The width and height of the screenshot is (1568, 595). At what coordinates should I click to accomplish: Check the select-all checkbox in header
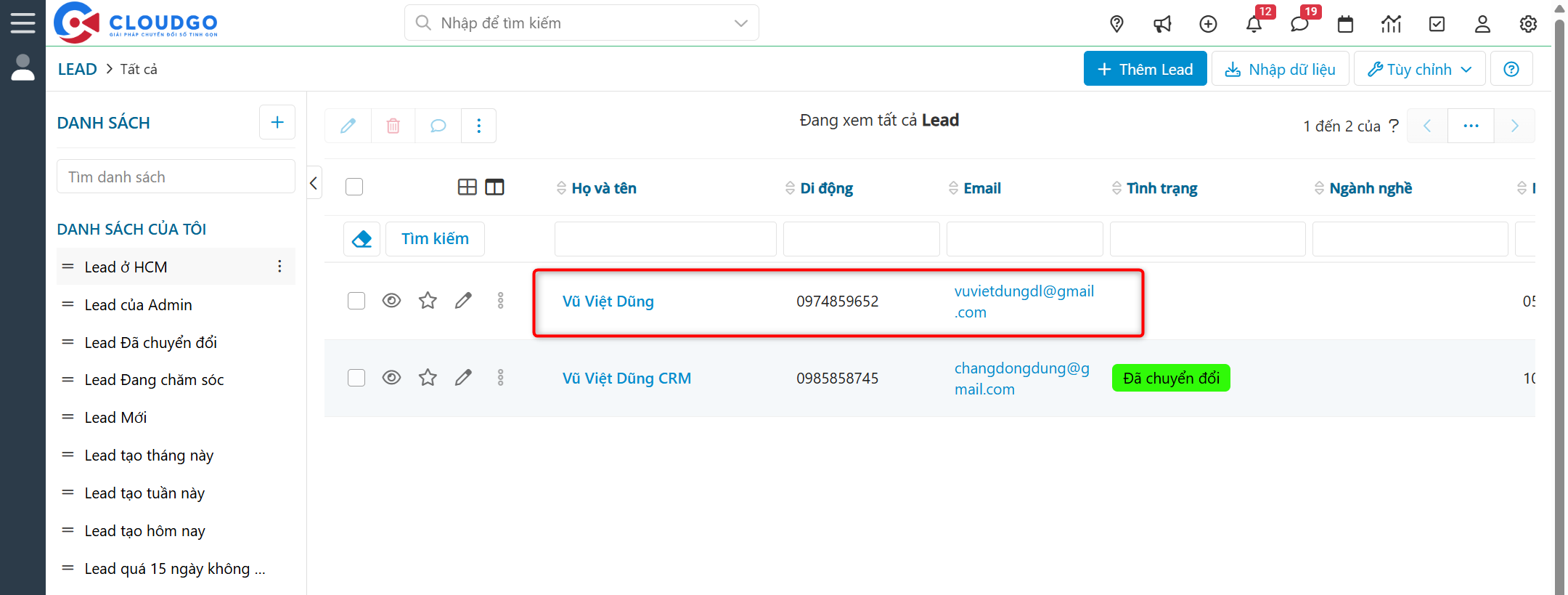(354, 187)
